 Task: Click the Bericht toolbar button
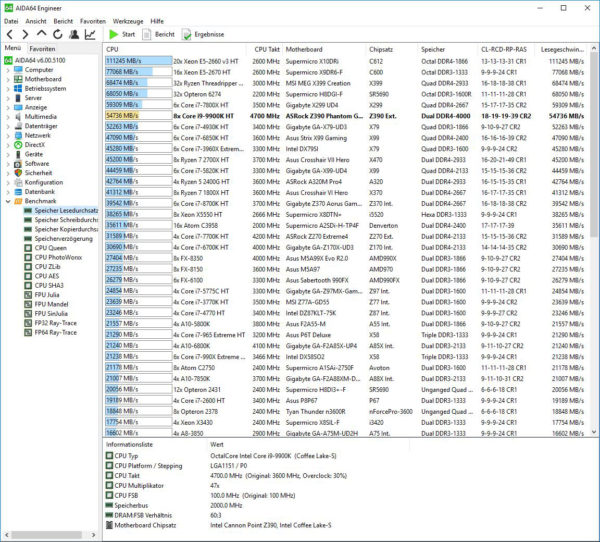pyautogui.click(x=158, y=34)
